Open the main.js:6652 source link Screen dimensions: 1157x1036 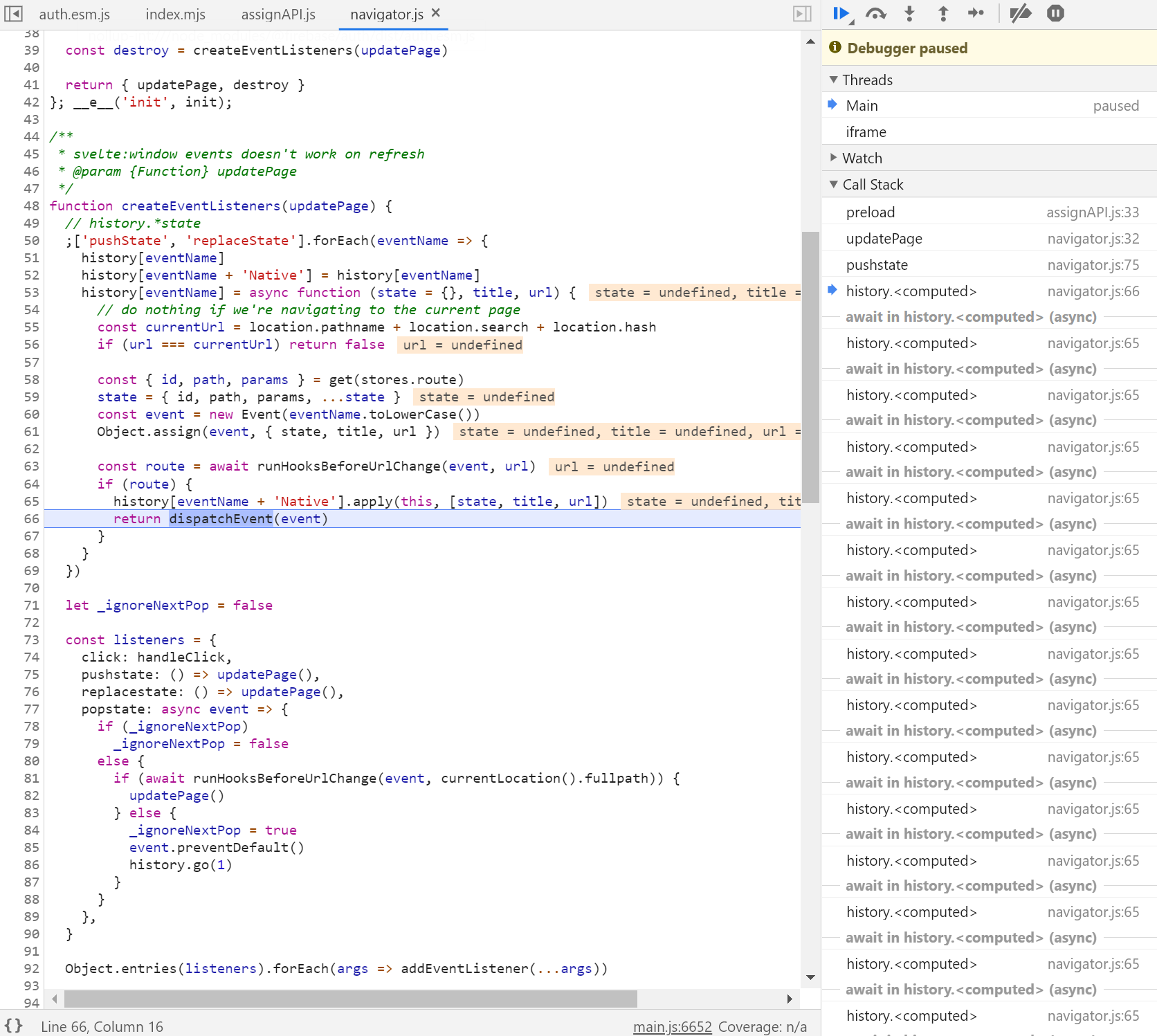(x=672, y=1026)
